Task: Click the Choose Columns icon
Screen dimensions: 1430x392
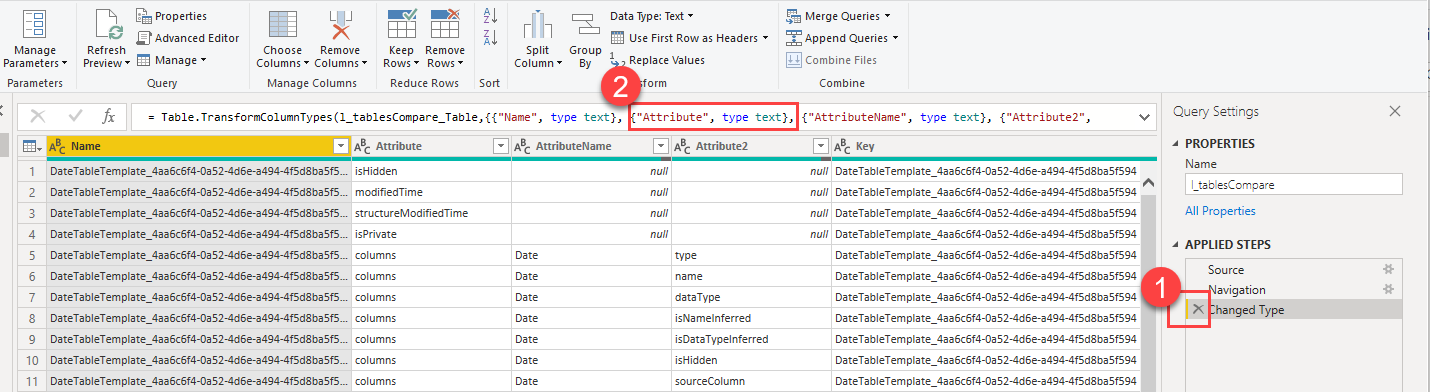Action: coord(283,24)
